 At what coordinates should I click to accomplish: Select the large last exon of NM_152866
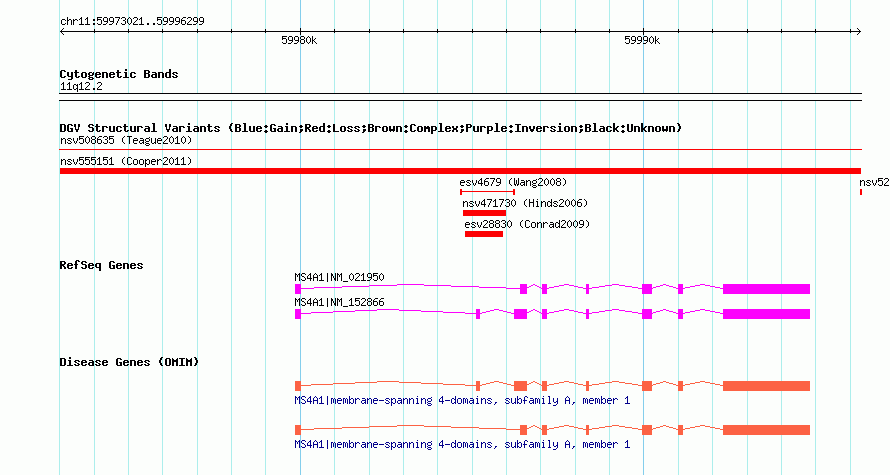tap(766, 314)
